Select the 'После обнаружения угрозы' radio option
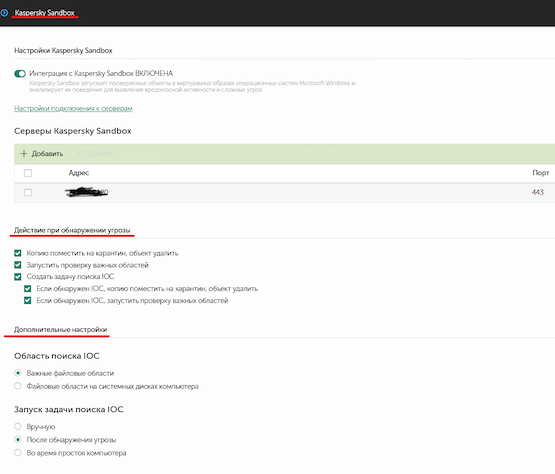The image size is (555, 474). (18, 440)
